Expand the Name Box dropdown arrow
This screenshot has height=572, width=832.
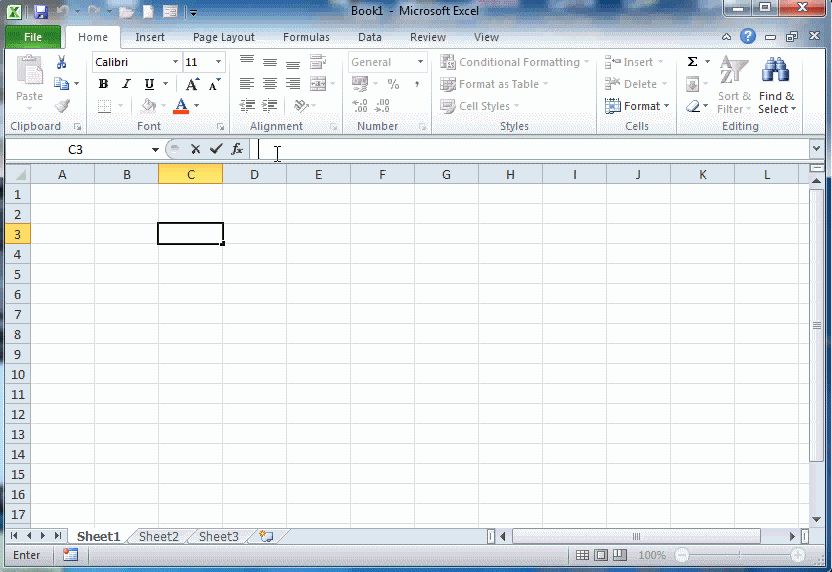[x=155, y=150]
